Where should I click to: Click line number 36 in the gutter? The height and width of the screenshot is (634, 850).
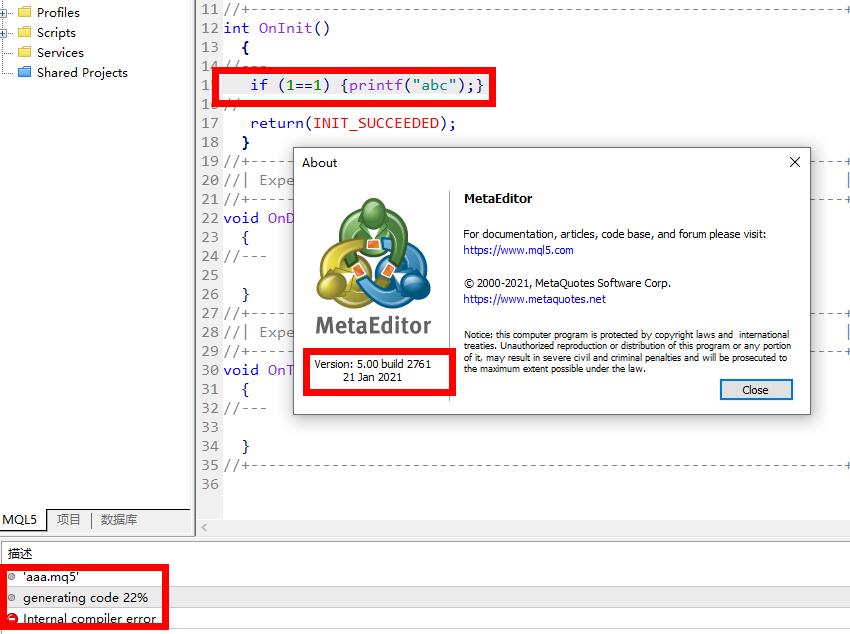[x=210, y=484]
